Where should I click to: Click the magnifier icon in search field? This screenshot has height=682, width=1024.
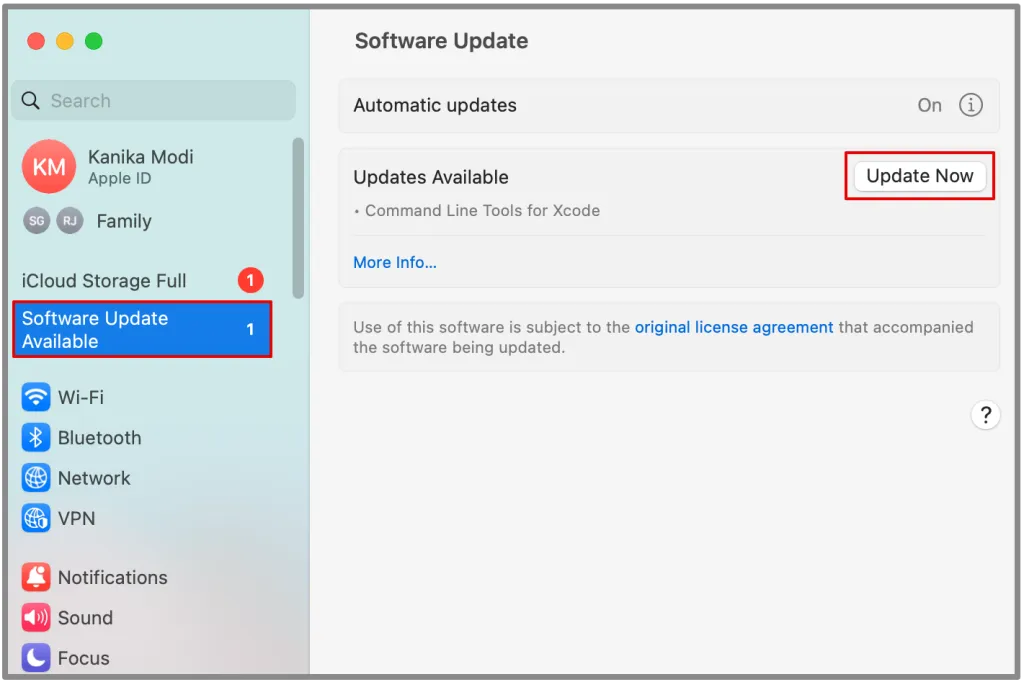(x=31, y=101)
